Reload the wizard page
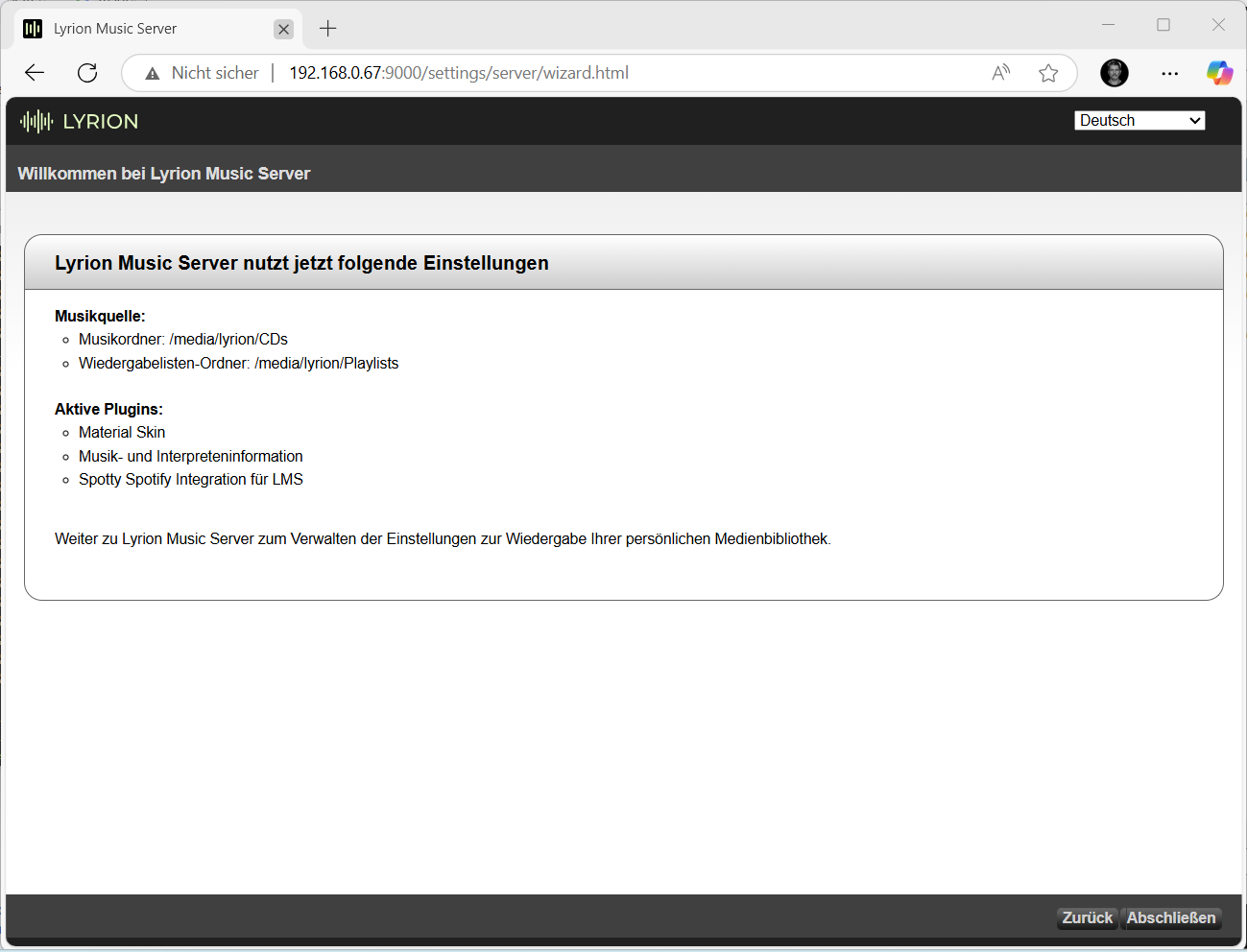 (87, 73)
